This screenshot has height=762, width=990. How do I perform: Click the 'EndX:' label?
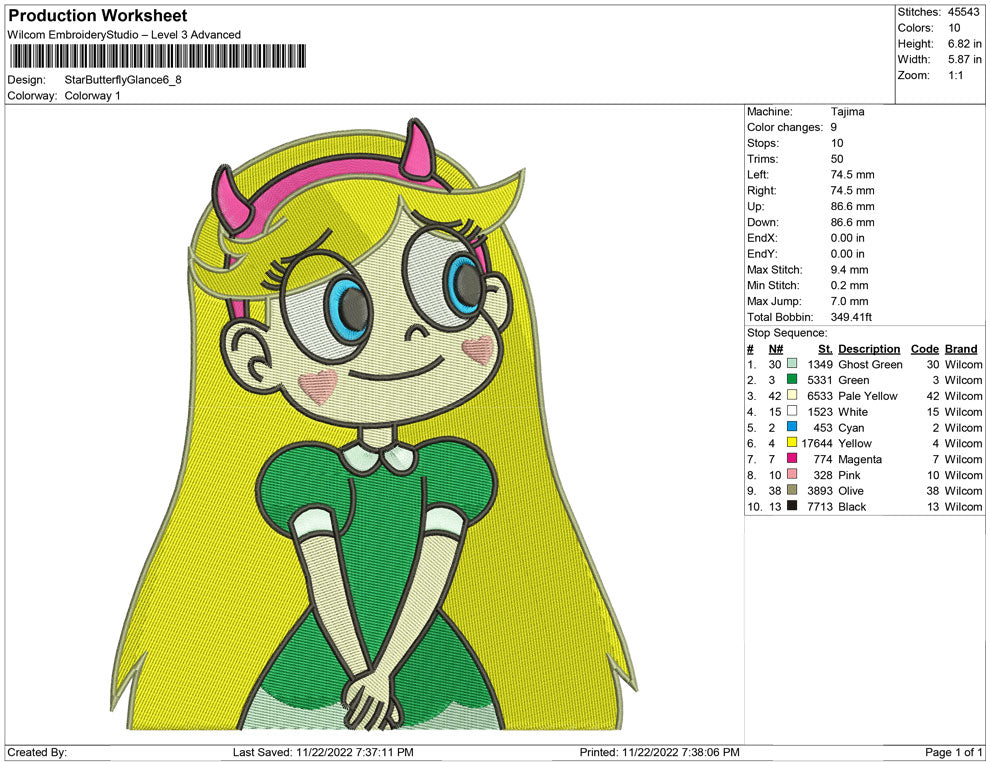pyautogui.click(x=762, y=238)
